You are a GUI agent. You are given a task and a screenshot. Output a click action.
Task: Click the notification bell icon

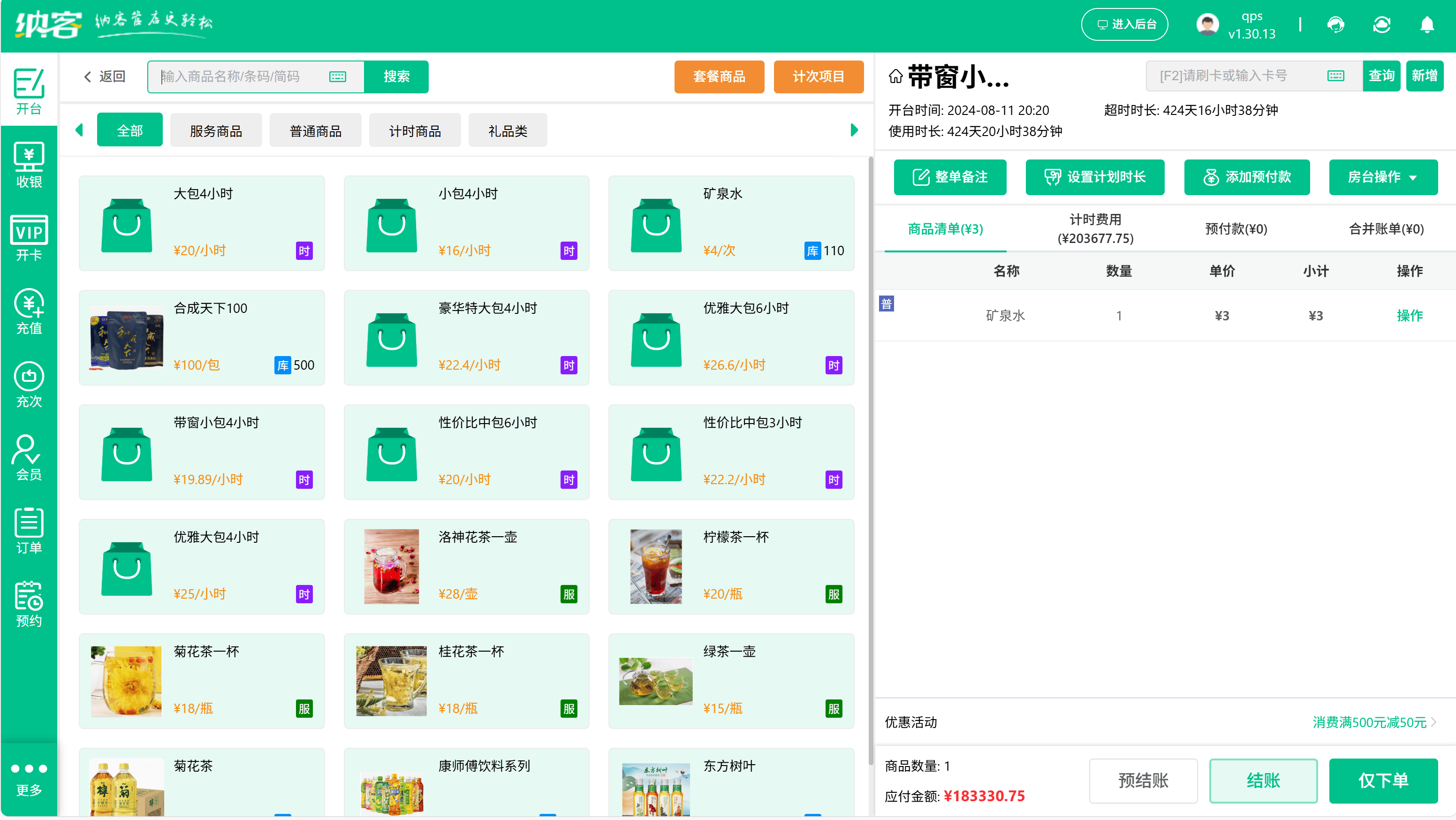coord(1426,24)
